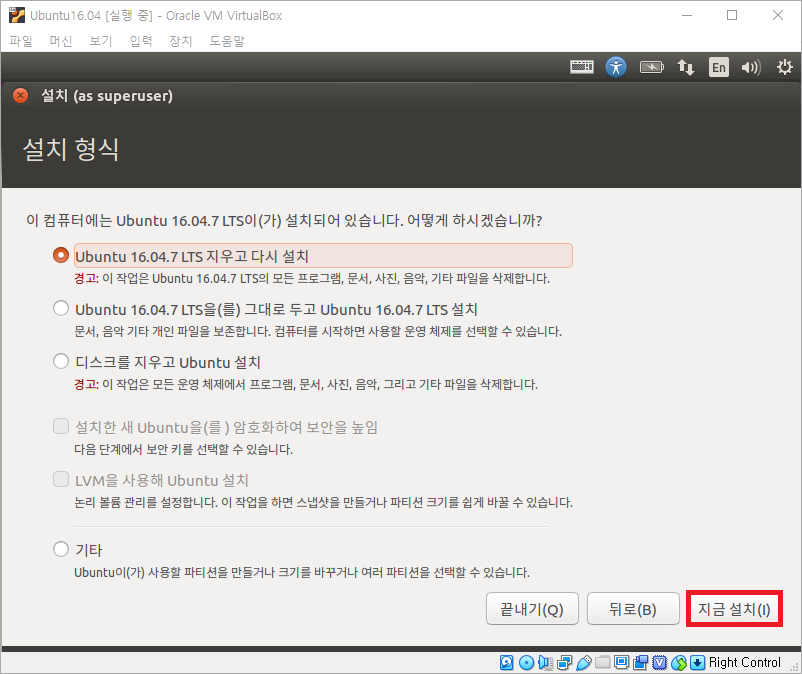Open the sound volume indicator

point(751,67)
